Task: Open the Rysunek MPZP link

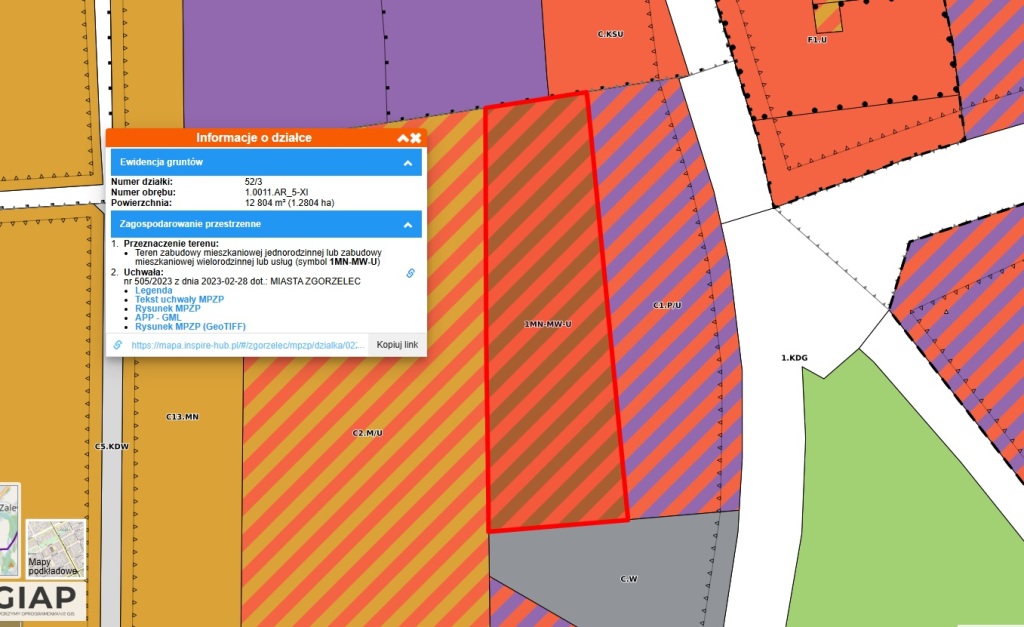Action: 167,309
